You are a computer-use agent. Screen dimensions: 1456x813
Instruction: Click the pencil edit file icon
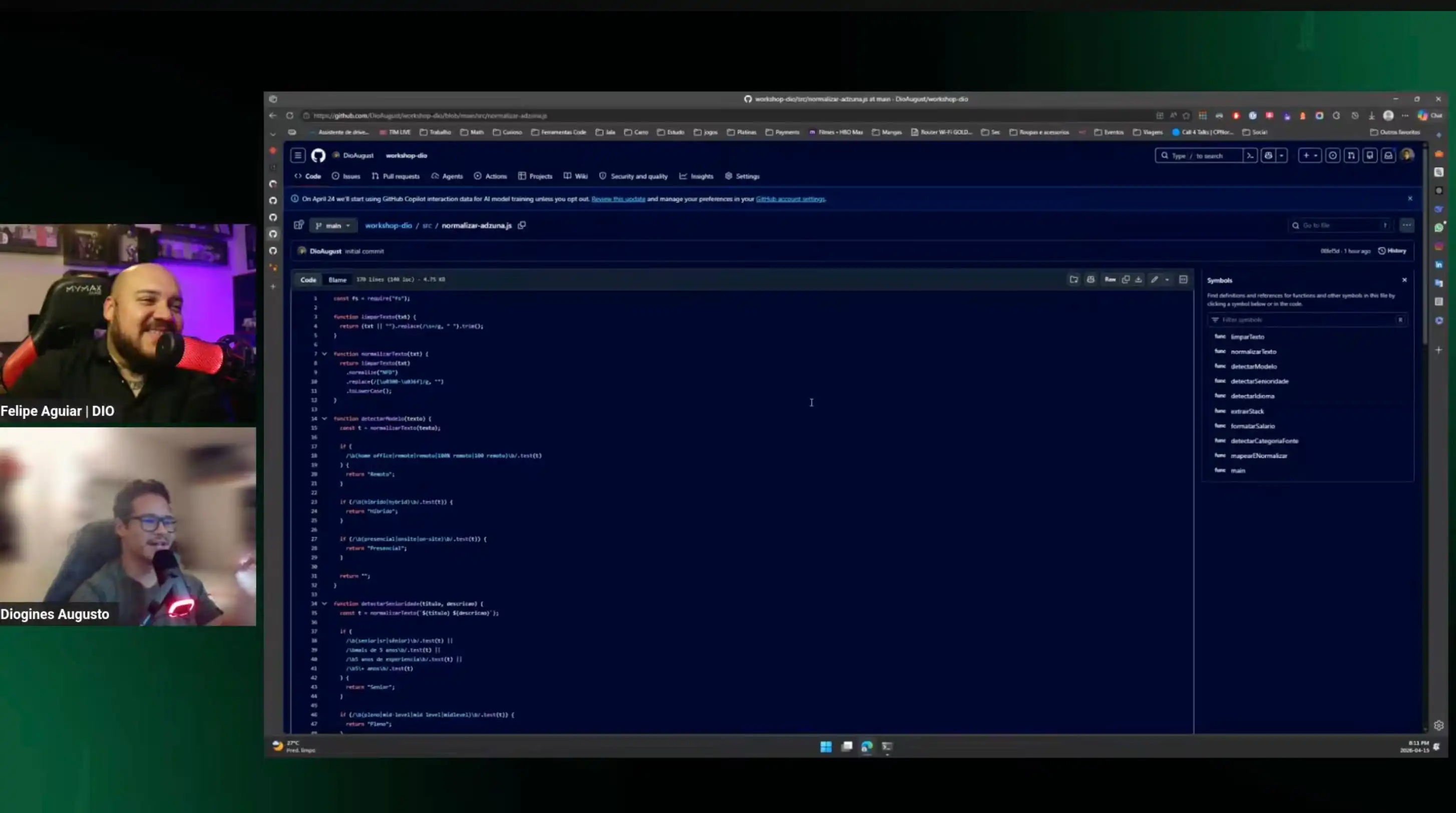pos(1154,280)
